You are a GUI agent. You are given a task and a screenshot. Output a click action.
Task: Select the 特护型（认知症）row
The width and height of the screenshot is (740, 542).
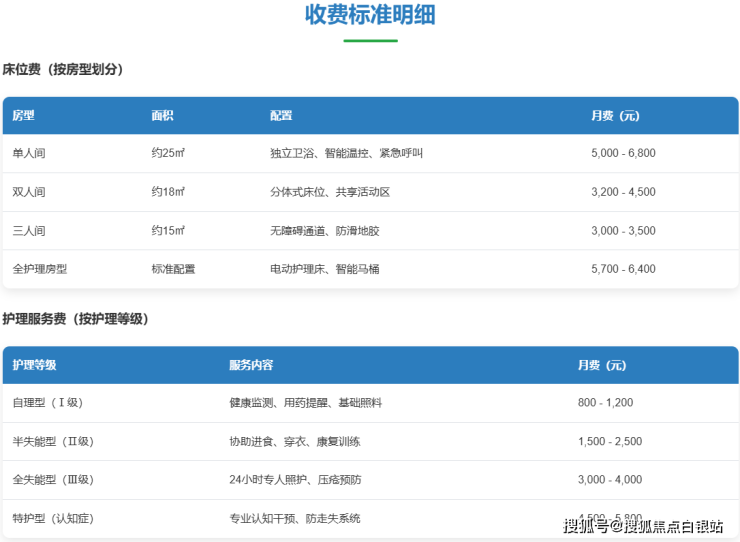coord(52,518)
